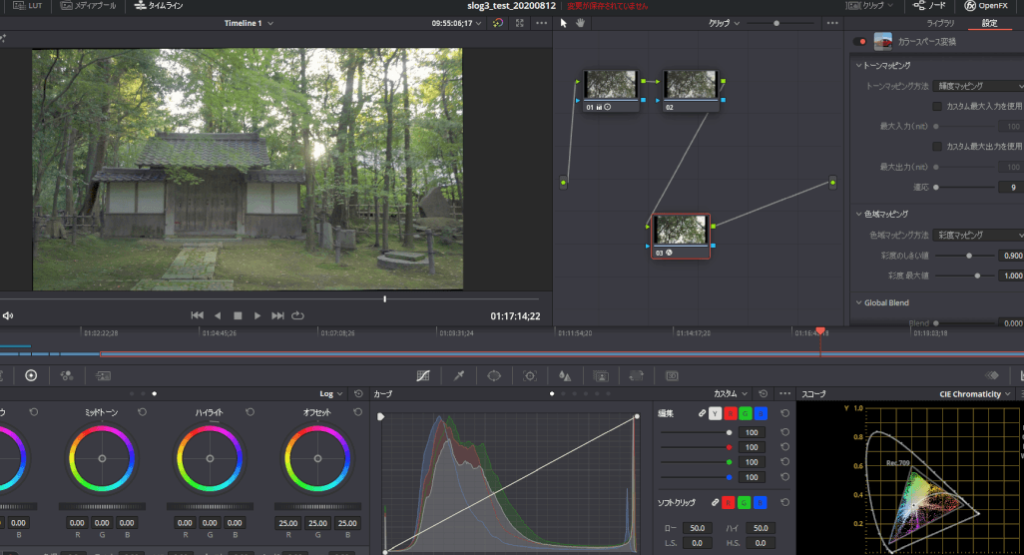Image resolution: width=1024 pixels, height=555 pixels.
Task: Switch to the ライブラリ tab
Action: pos(940,23)
